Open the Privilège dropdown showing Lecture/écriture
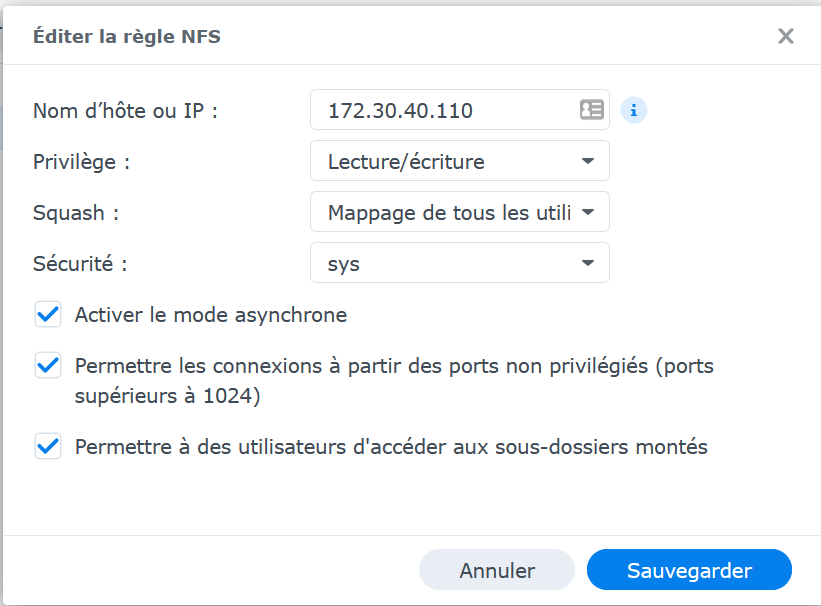 click(459, 161)
